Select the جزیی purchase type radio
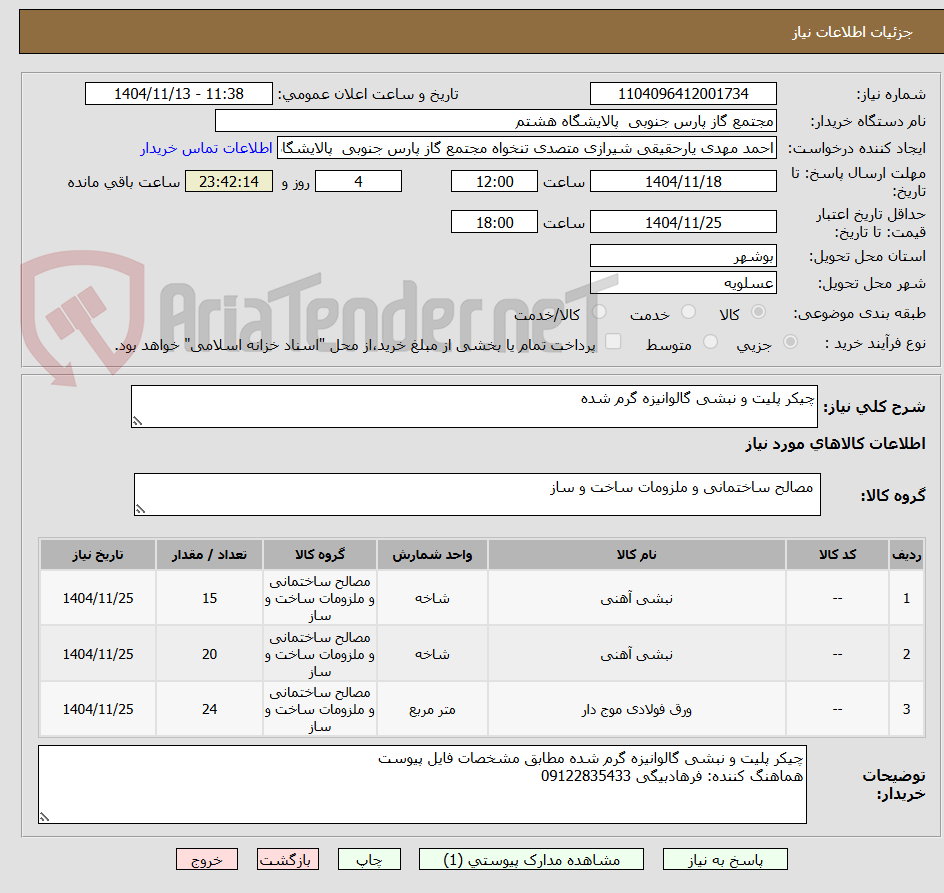Viewport: 944px width, 893px height. (x=790, y=342)
